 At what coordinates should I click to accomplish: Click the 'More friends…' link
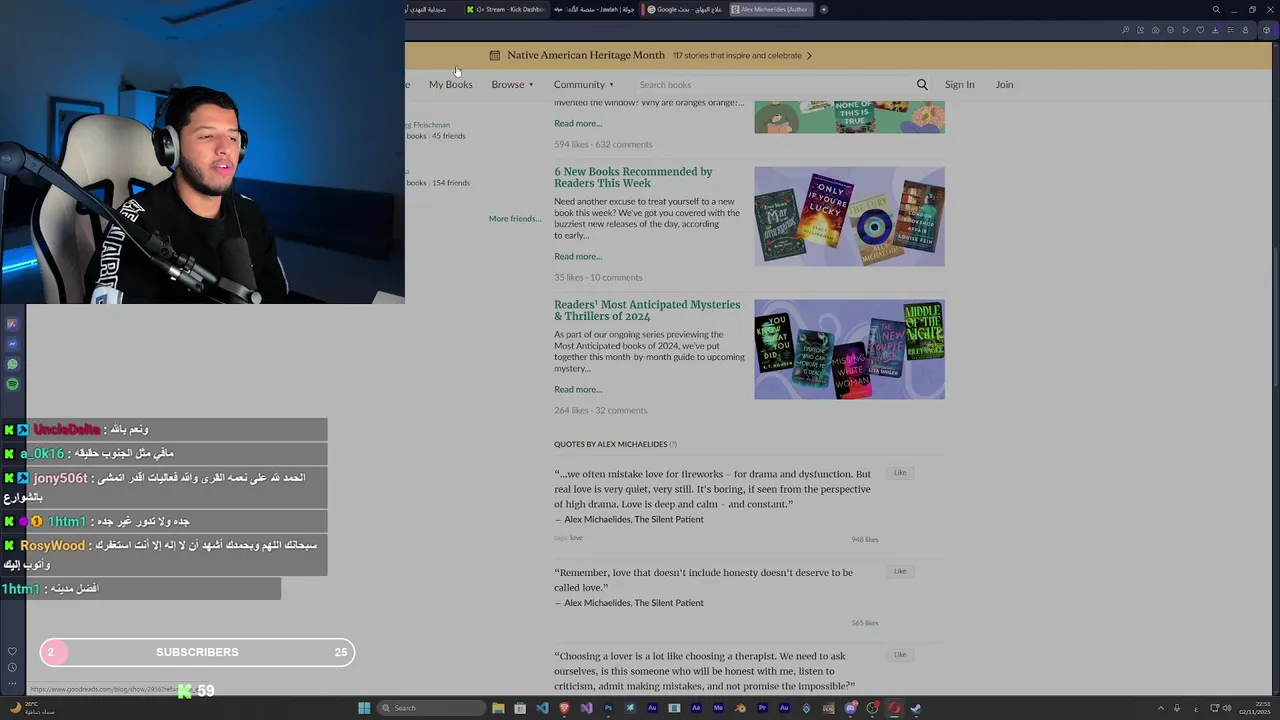515,219
